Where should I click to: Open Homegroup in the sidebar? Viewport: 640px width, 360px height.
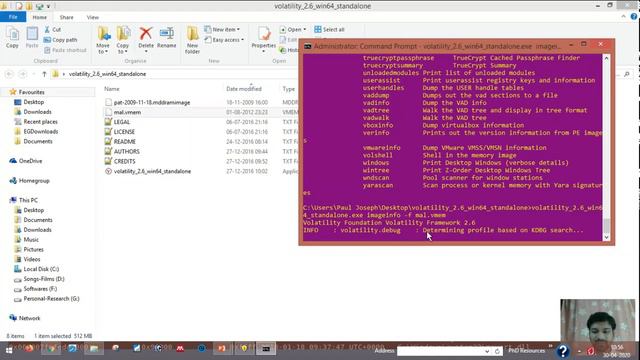(x=30, y=180)
